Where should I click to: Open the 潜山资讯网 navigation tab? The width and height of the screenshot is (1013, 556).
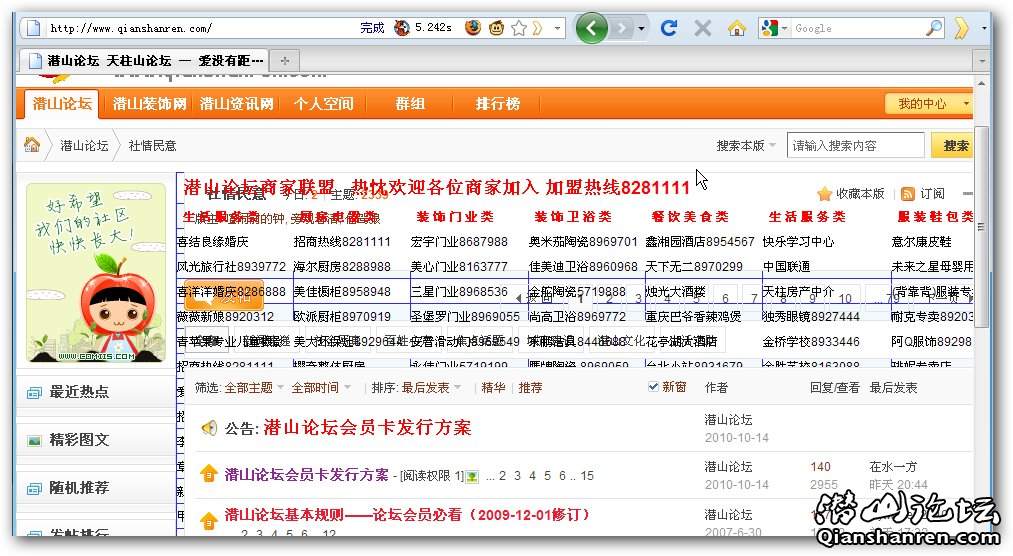coord(236,103)
